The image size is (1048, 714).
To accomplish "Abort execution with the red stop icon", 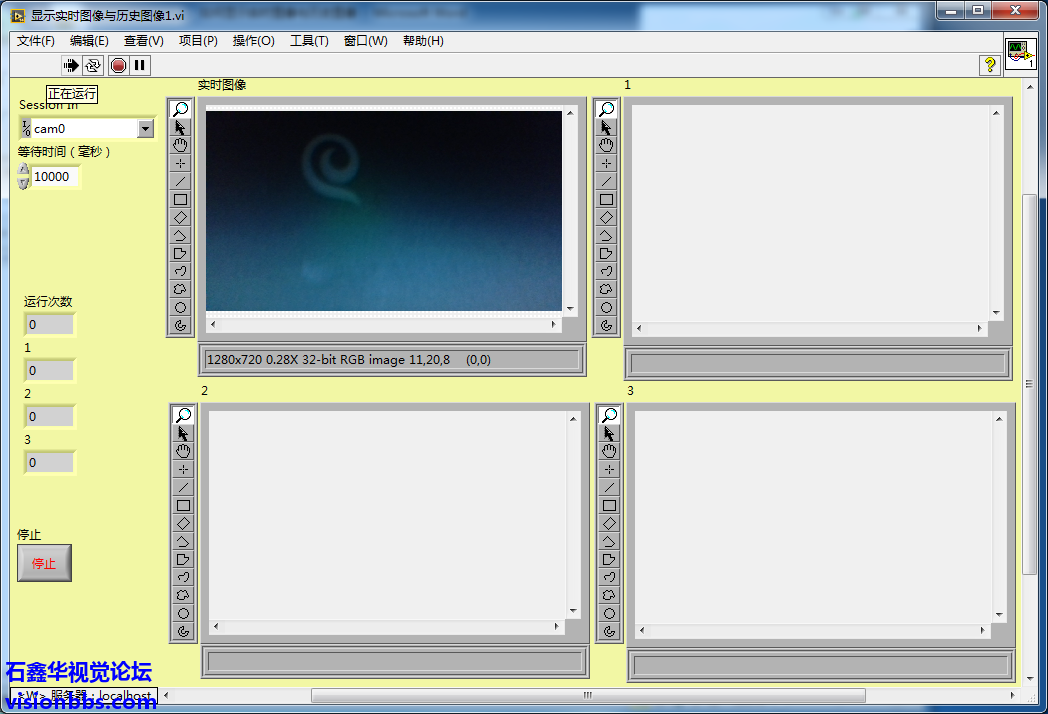I will 118,65.
